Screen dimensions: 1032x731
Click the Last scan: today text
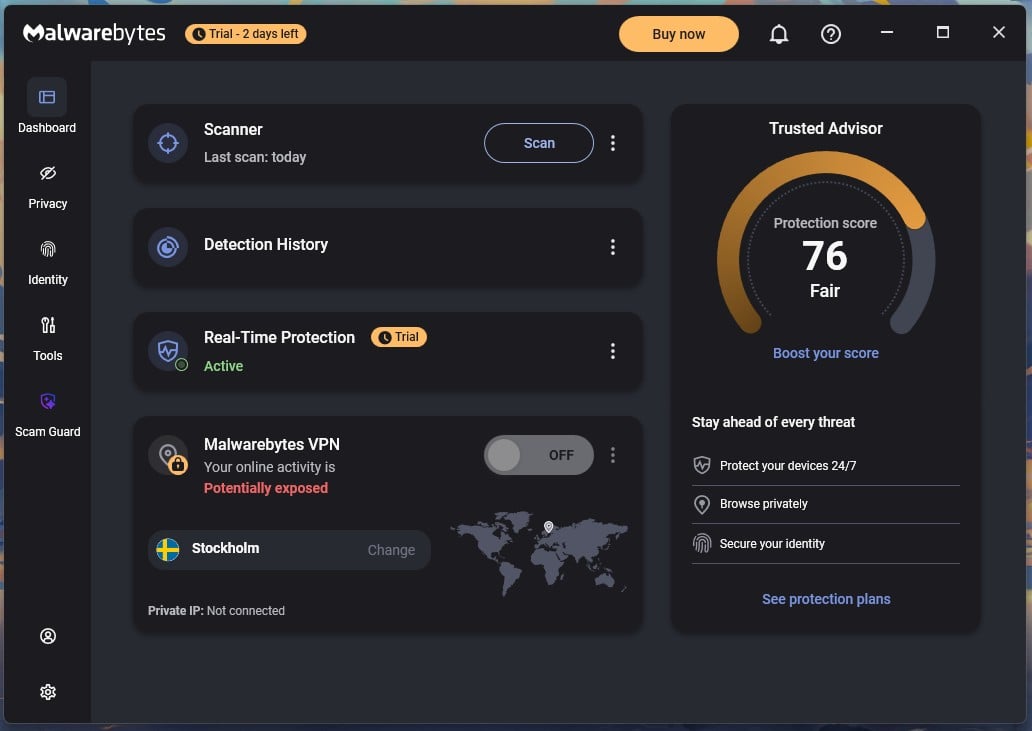255,157
